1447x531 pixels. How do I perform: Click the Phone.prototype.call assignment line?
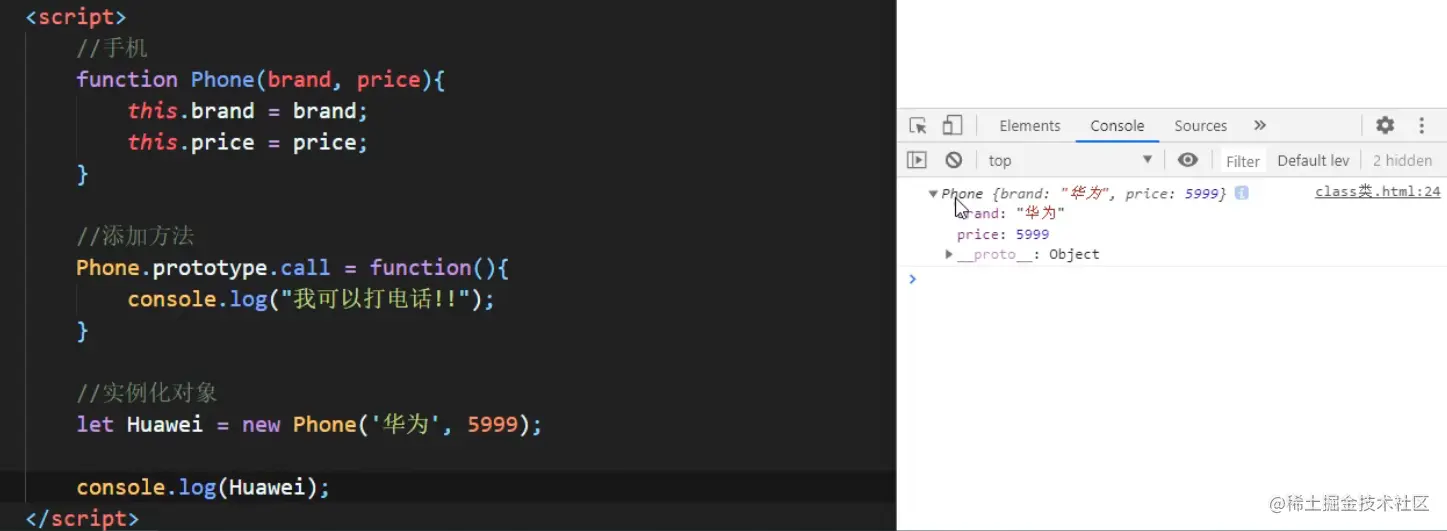point(293,268)
